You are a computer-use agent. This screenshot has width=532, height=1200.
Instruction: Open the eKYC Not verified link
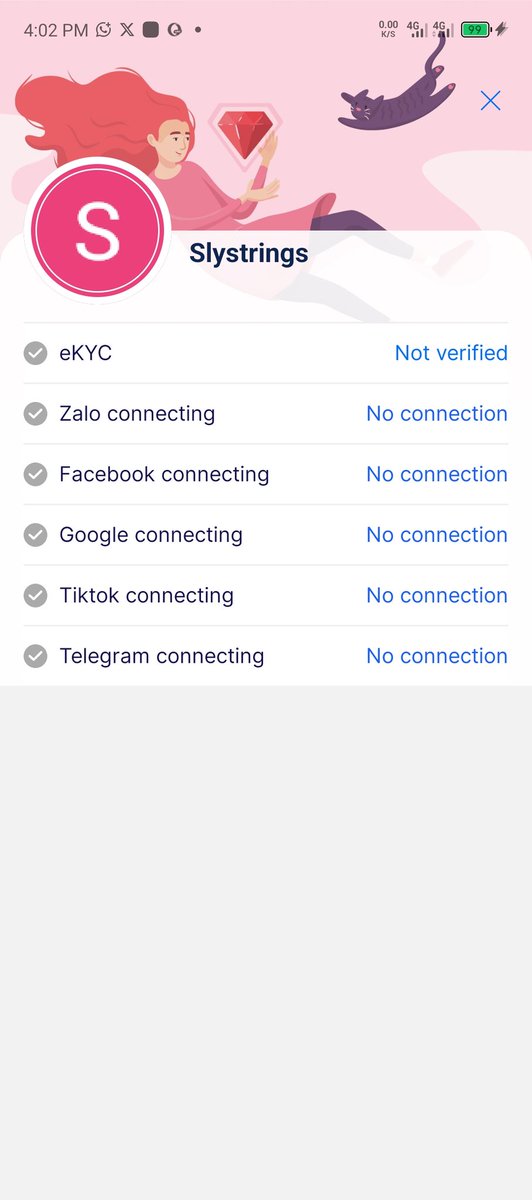[x=451, y=353]
